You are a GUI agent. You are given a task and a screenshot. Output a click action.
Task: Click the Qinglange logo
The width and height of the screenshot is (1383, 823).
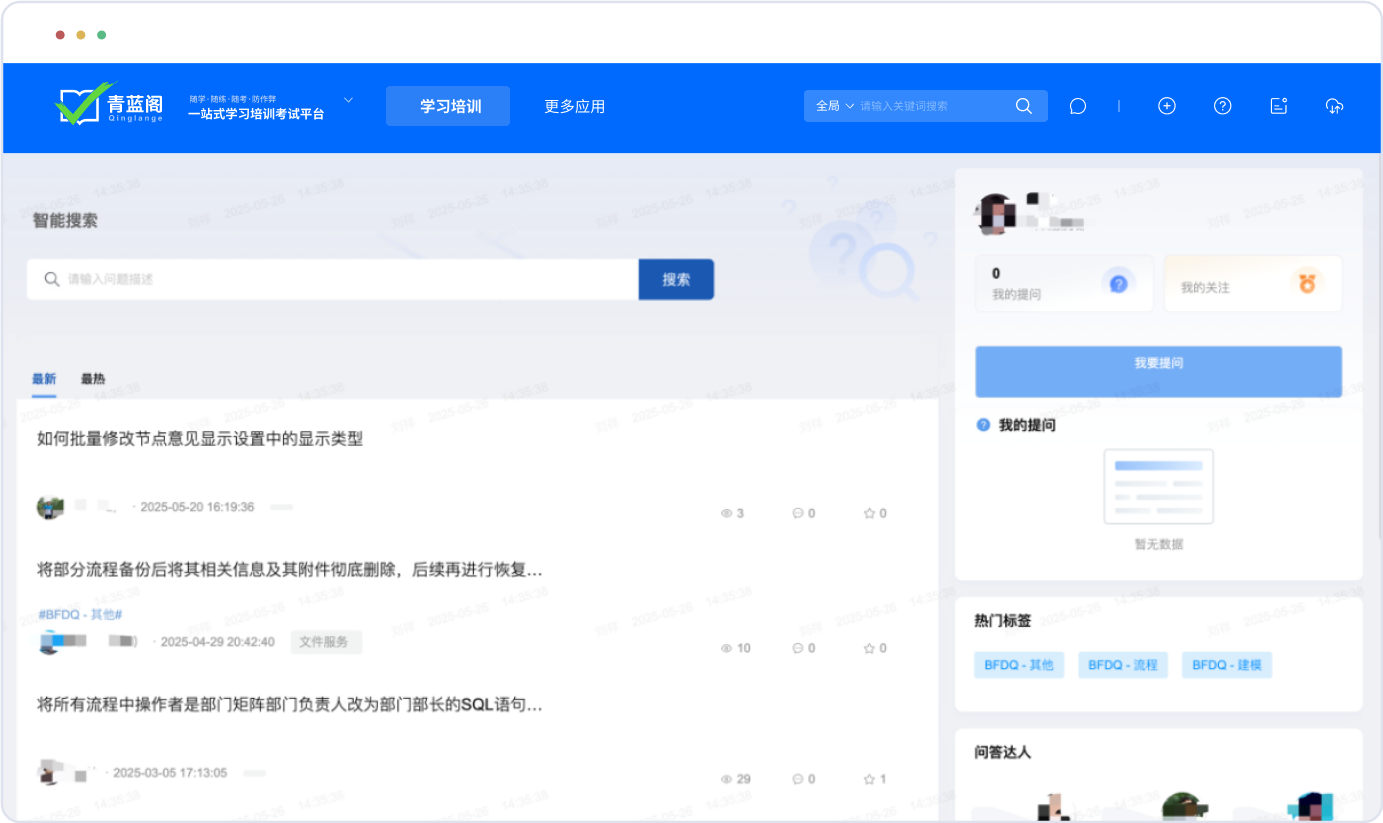point(108,105)
